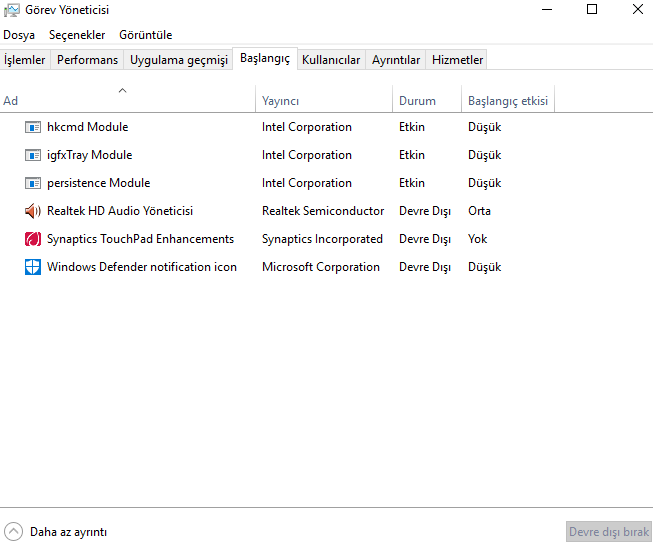Click the Realtek HD Audio speaker icon
This screenshot has height=544, width=653.
[32, 211]
